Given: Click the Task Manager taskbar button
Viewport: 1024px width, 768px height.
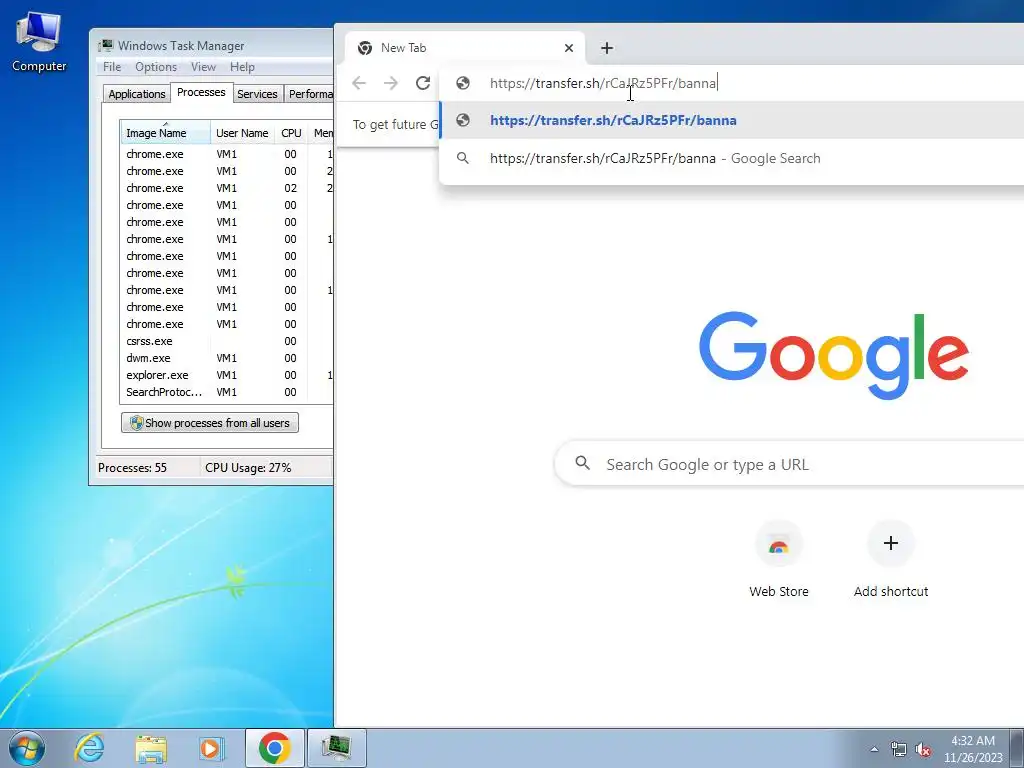Looking at the screenshot, I should tap(336, 748).
